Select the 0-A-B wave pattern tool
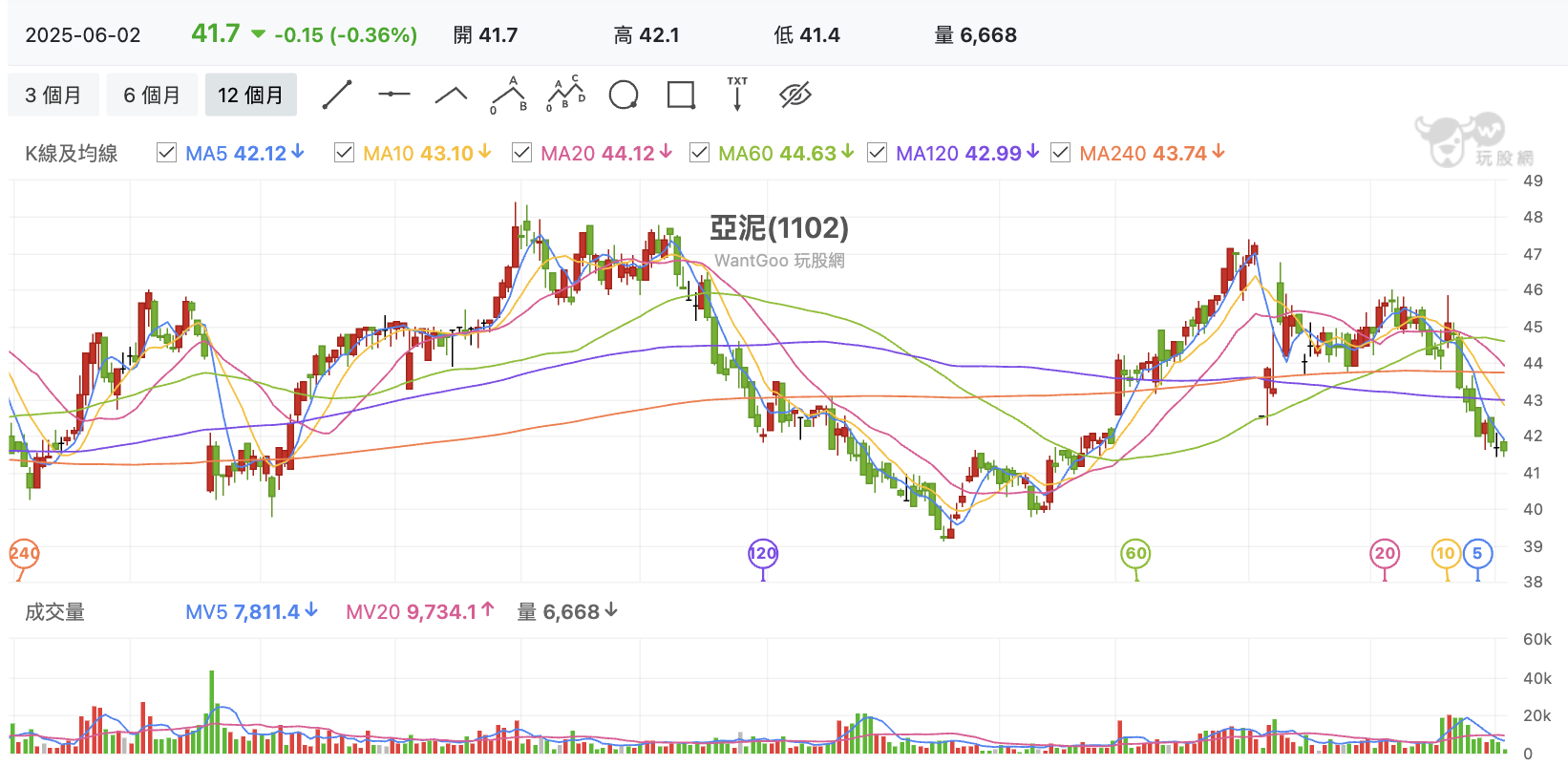Image resolution: width=1568 pixels, height=766 pixels. tap(509, 95)
